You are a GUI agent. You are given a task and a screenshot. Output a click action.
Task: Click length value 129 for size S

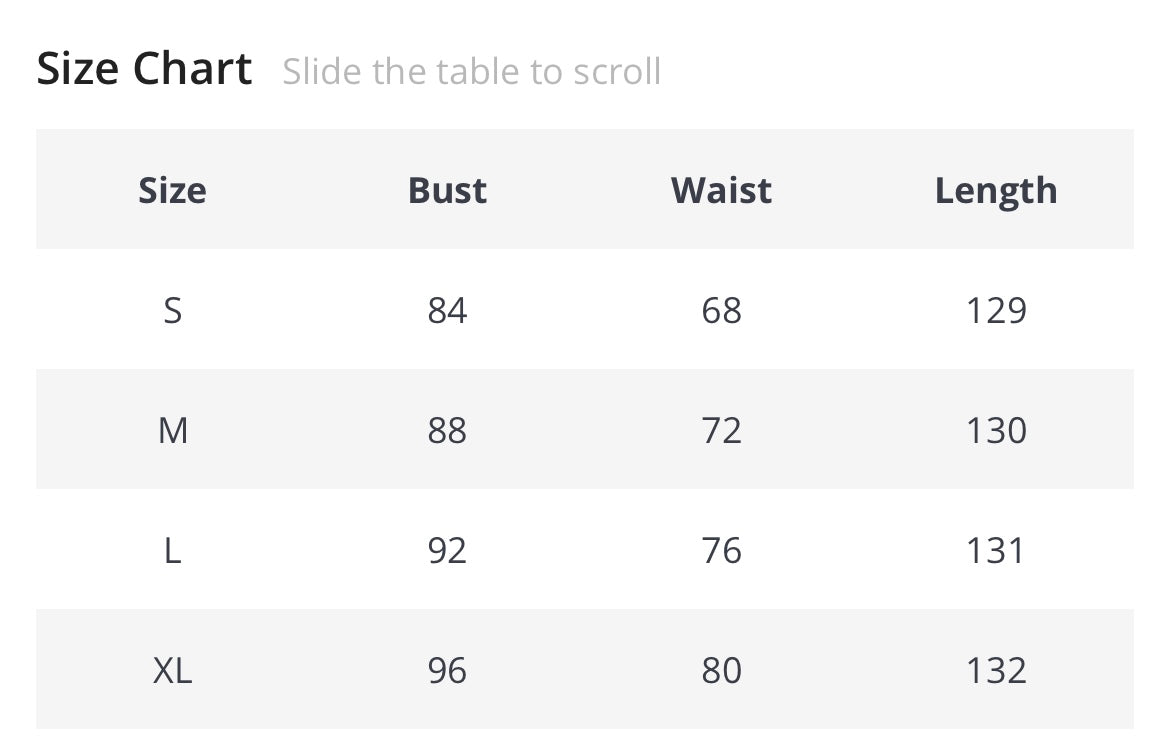(996, 311)
